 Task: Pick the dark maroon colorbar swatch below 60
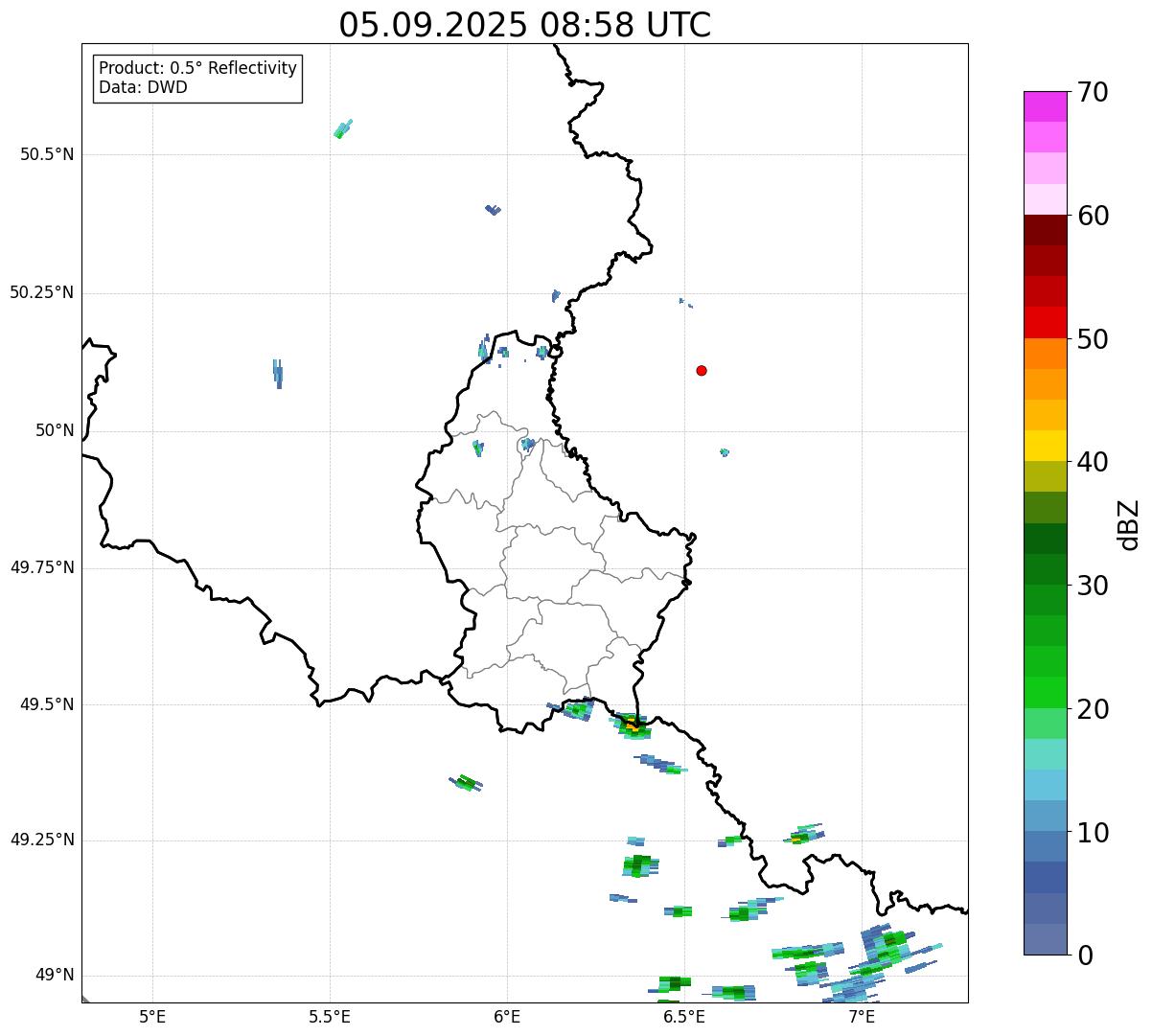[1045, 230]
